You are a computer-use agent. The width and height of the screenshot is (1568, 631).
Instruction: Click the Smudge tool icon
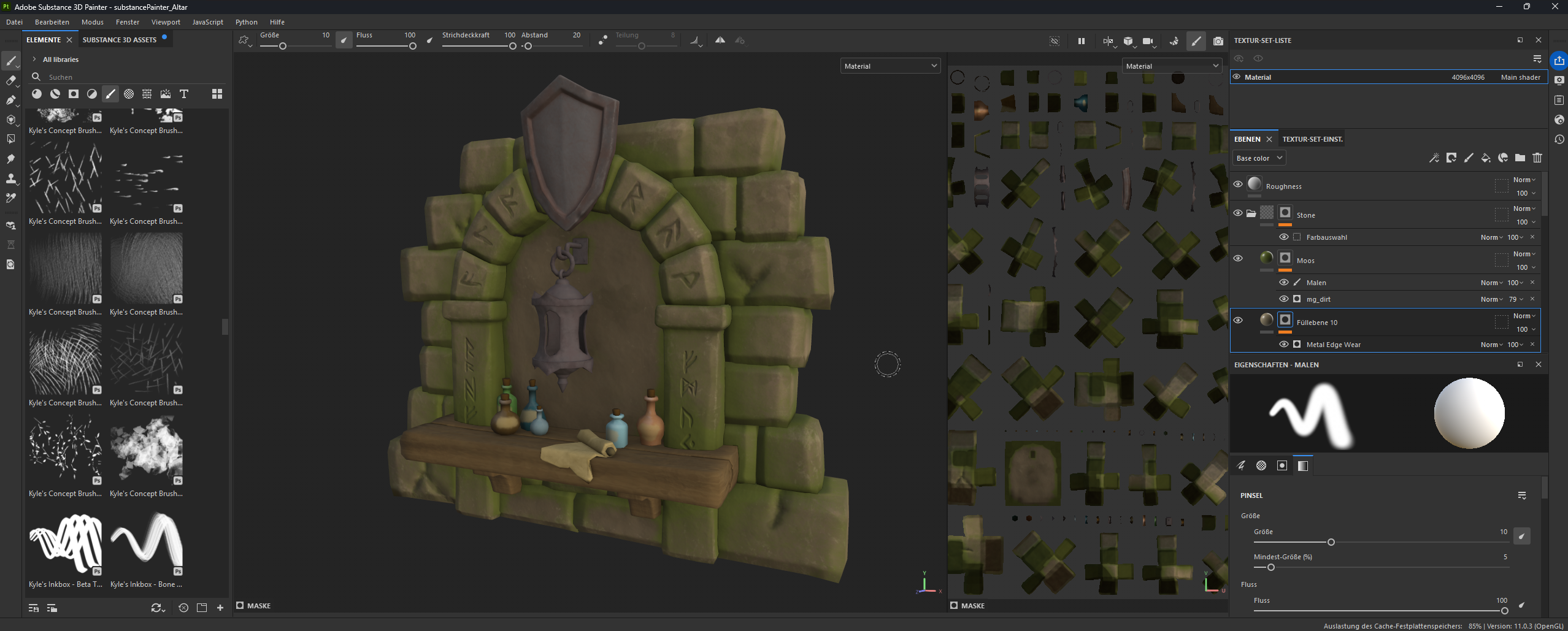click(10, 159)
